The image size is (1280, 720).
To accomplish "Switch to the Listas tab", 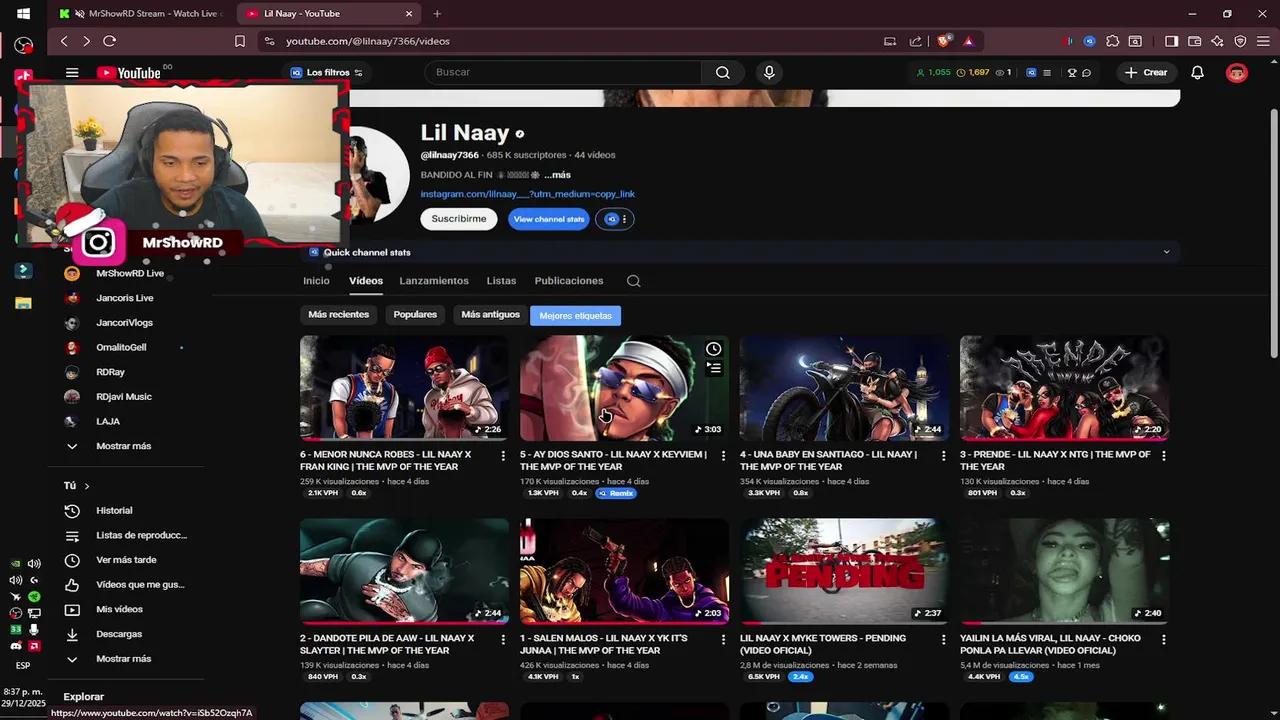I will [501, 281].
